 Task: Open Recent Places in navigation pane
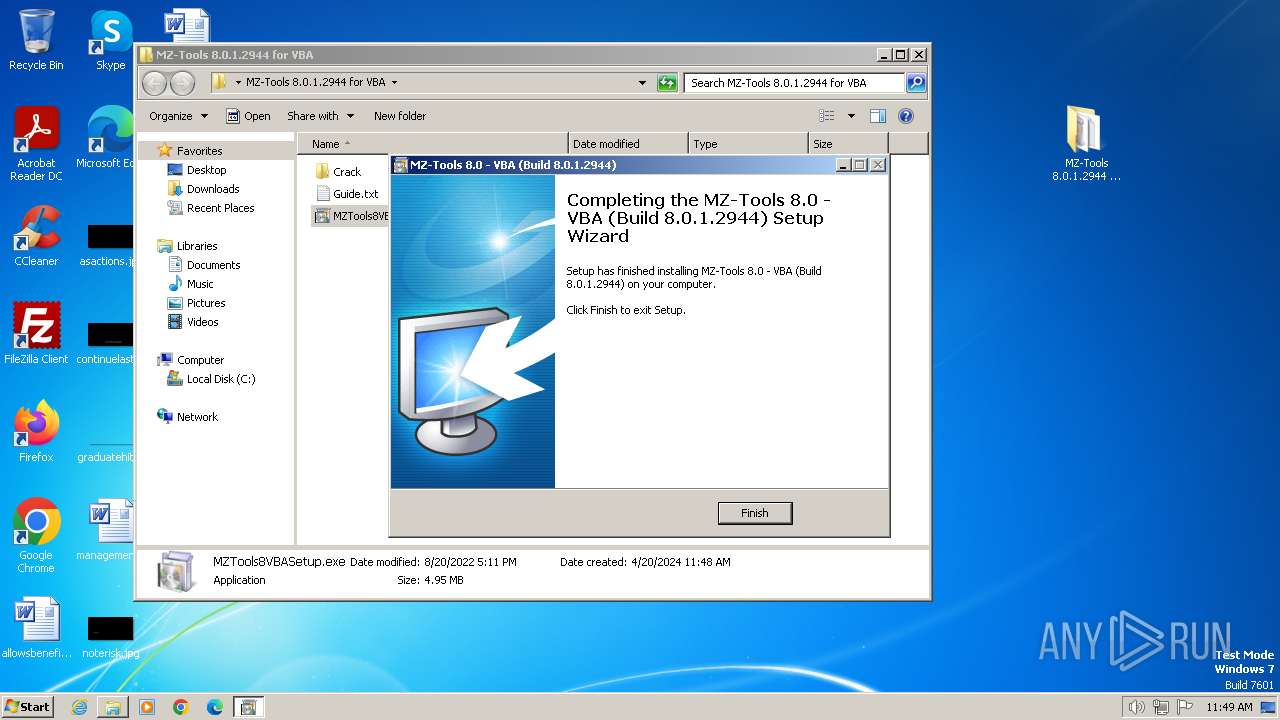pos(220,208)
